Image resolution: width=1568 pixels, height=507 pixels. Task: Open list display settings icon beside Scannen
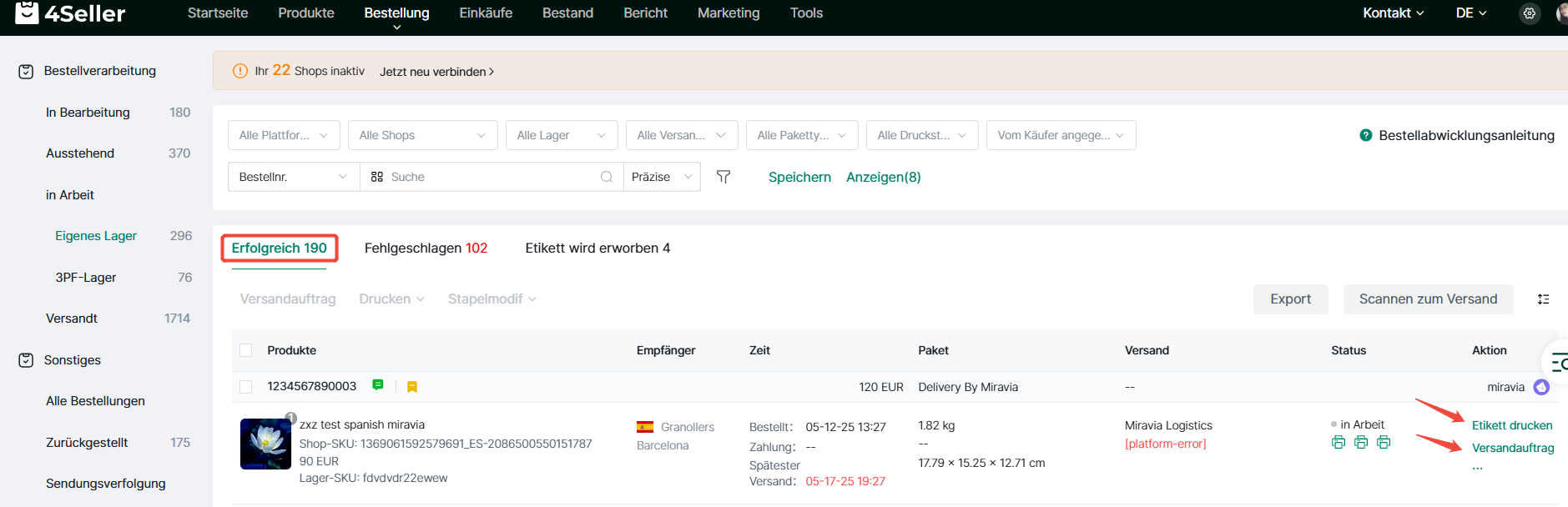(x=1544, y=299)
